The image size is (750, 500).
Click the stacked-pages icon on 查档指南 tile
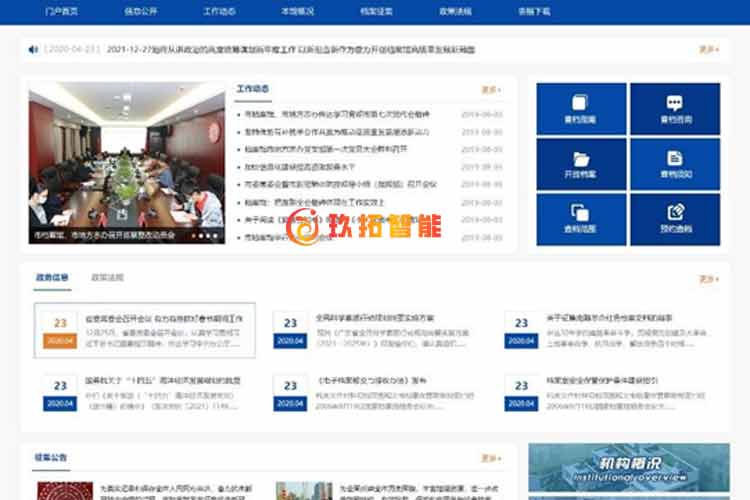coord(580,102)
